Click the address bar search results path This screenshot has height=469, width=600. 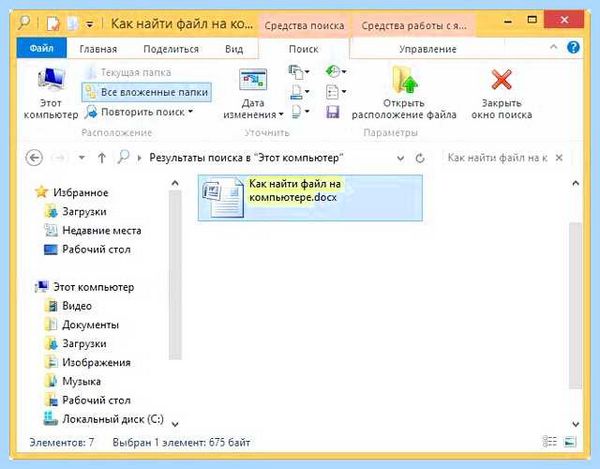(x=246, y=158)
